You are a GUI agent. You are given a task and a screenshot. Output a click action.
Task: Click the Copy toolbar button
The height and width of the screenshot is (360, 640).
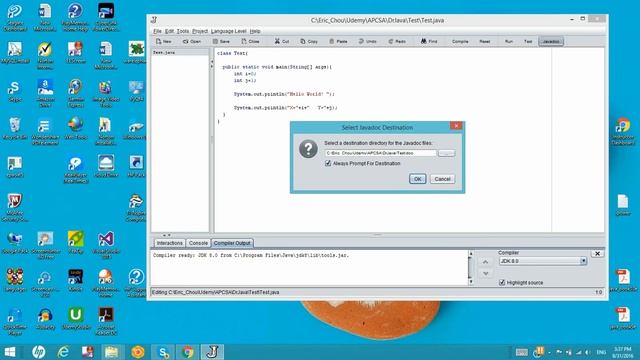pos(309,41)
